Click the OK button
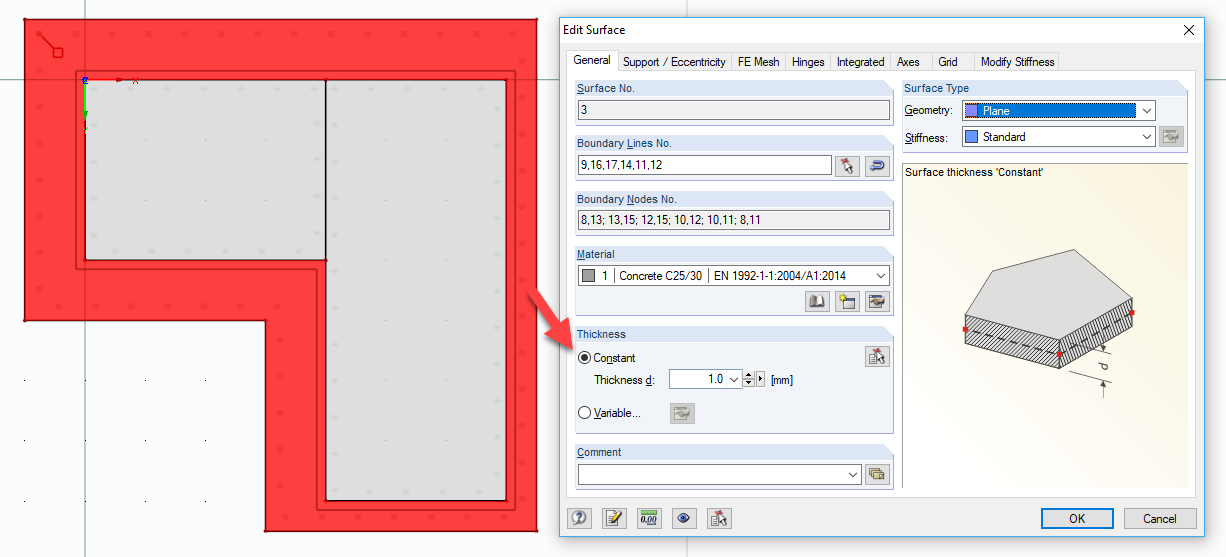 [x=1077, y=518]
